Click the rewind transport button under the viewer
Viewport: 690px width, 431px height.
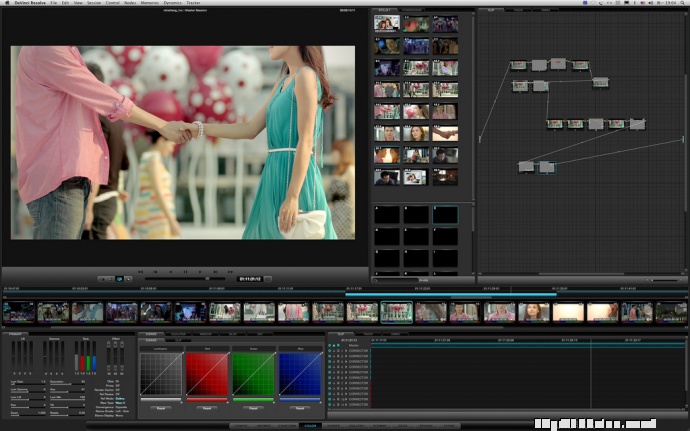coord(141,272)
